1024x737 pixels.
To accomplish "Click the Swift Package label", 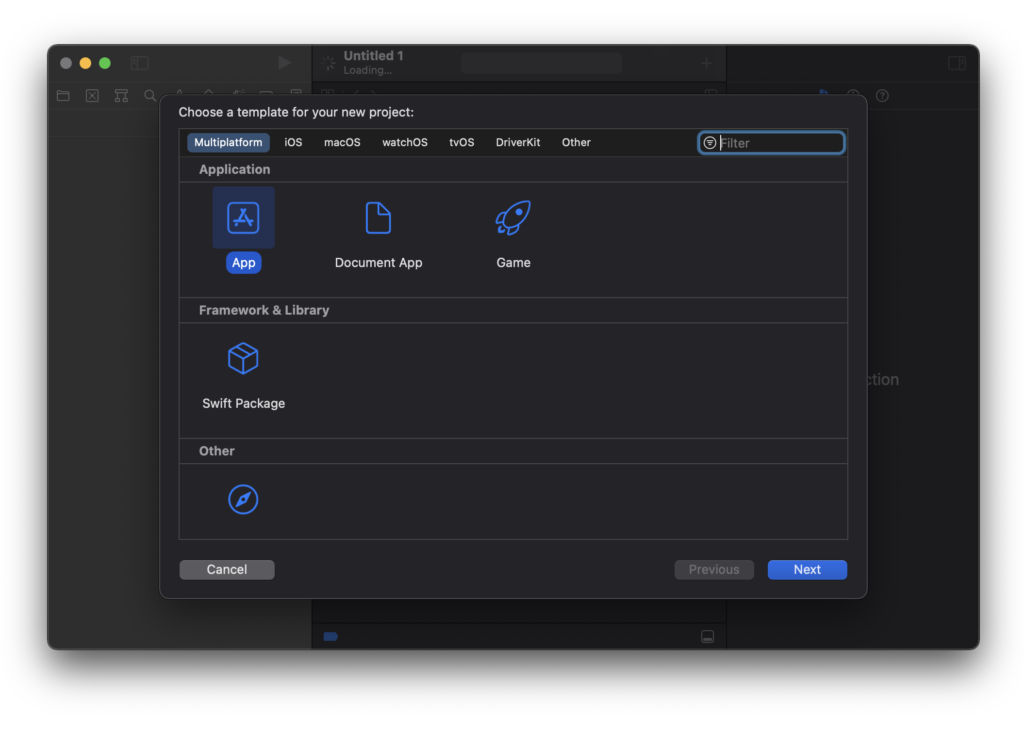I will [x=244, y=403].
